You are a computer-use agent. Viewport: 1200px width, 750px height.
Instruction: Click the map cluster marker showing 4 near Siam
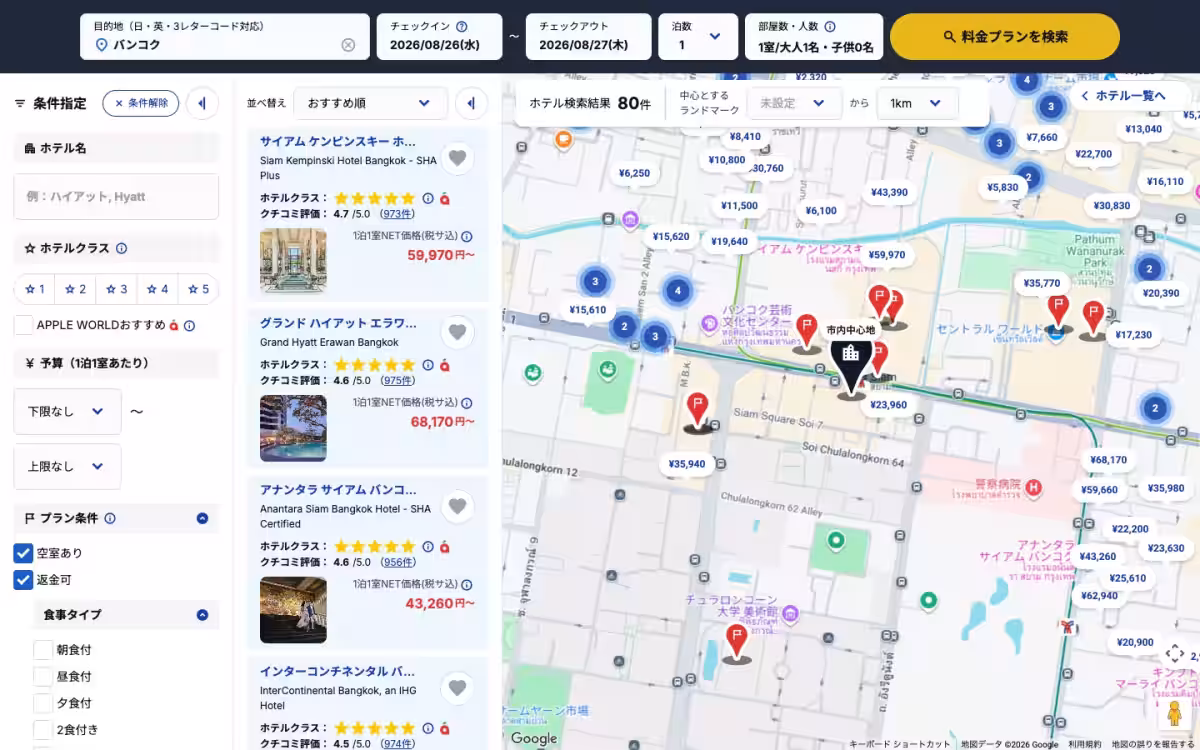pos(678,291)
